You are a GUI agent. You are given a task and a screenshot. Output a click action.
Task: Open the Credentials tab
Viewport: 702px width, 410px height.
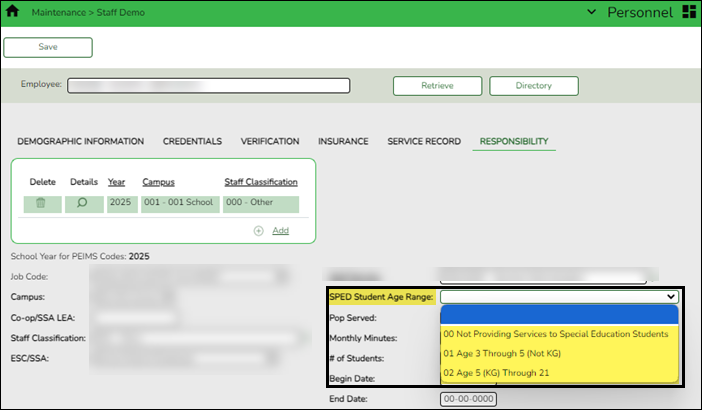tap(192, 142)
